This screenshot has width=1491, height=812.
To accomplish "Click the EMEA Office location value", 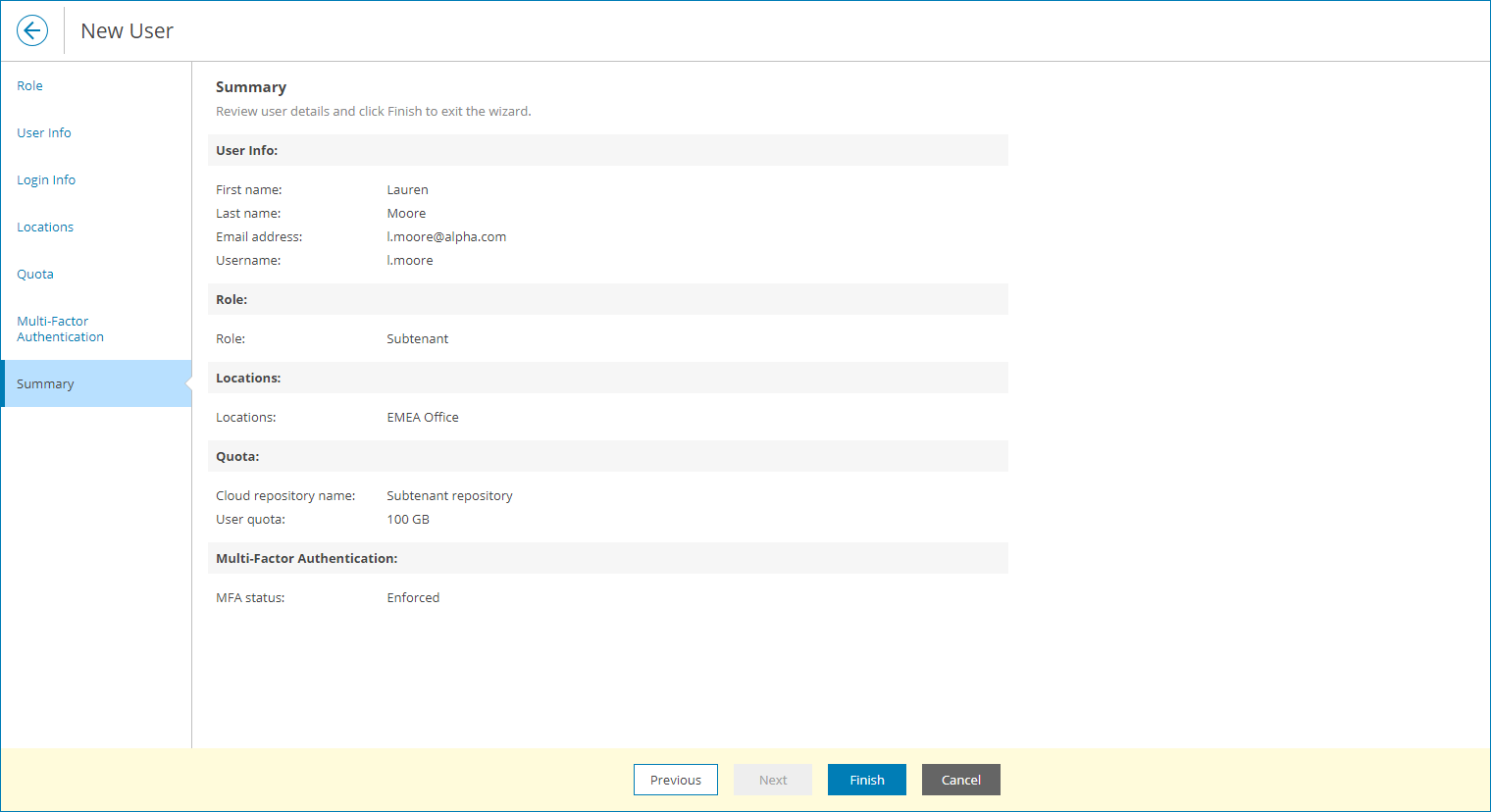I will 423,417.
